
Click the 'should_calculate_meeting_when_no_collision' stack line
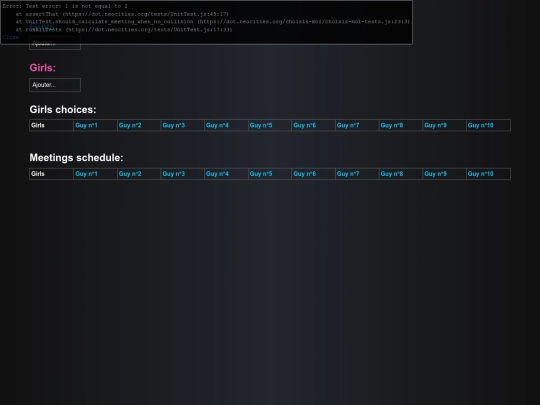click(x=212, y=22)
